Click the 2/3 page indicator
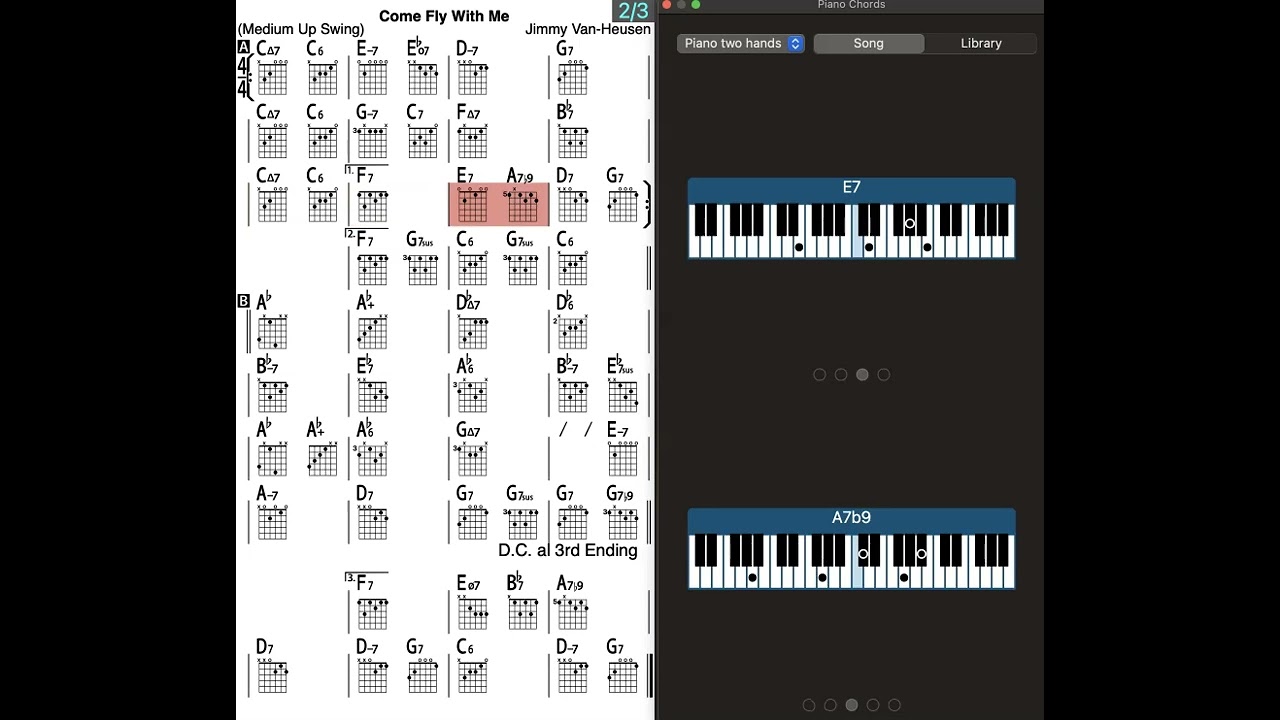Viewport: 1280px width, 720px height. tap(633, 11)
